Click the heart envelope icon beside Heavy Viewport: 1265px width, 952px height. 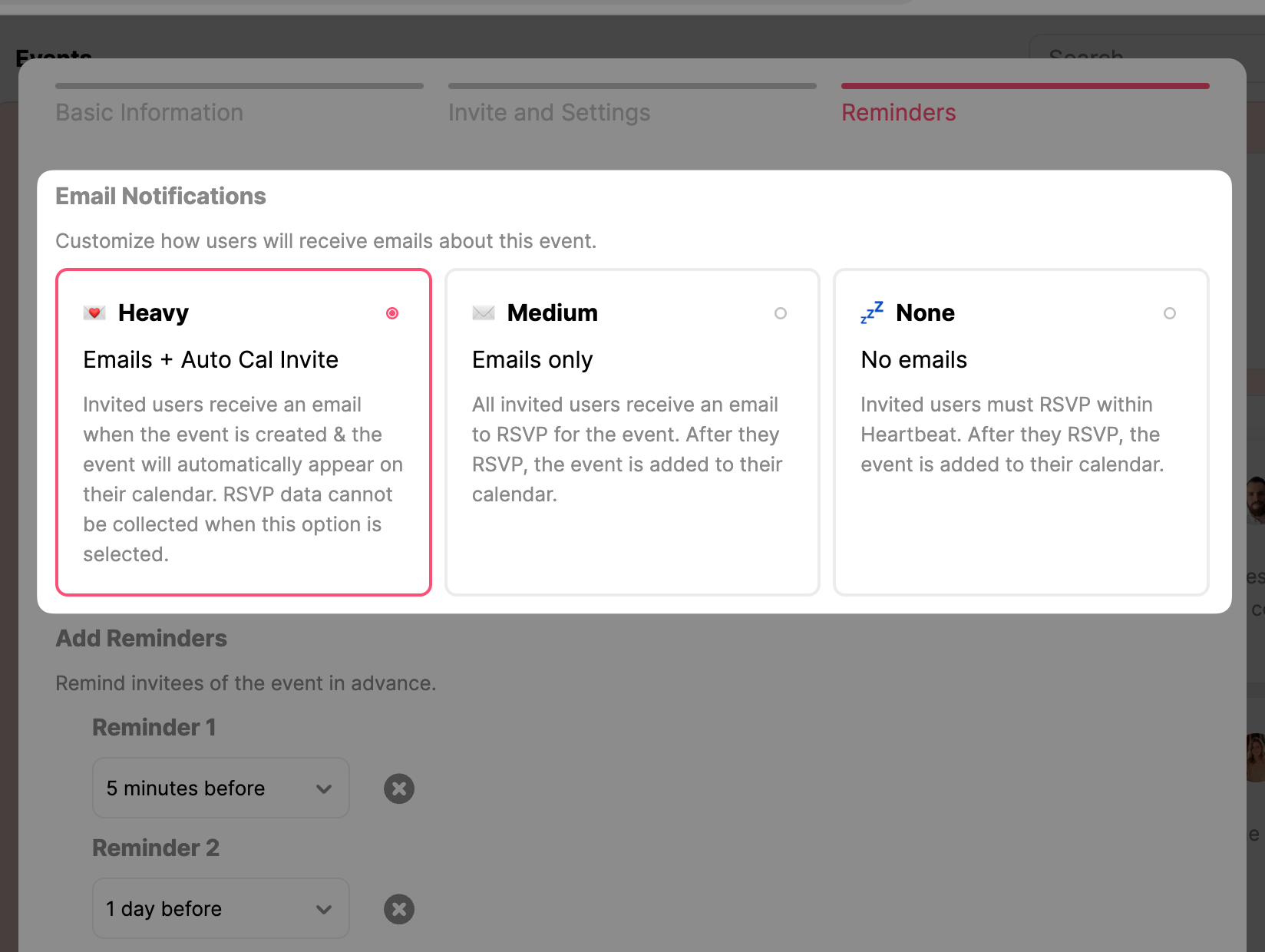click(94, 313)
